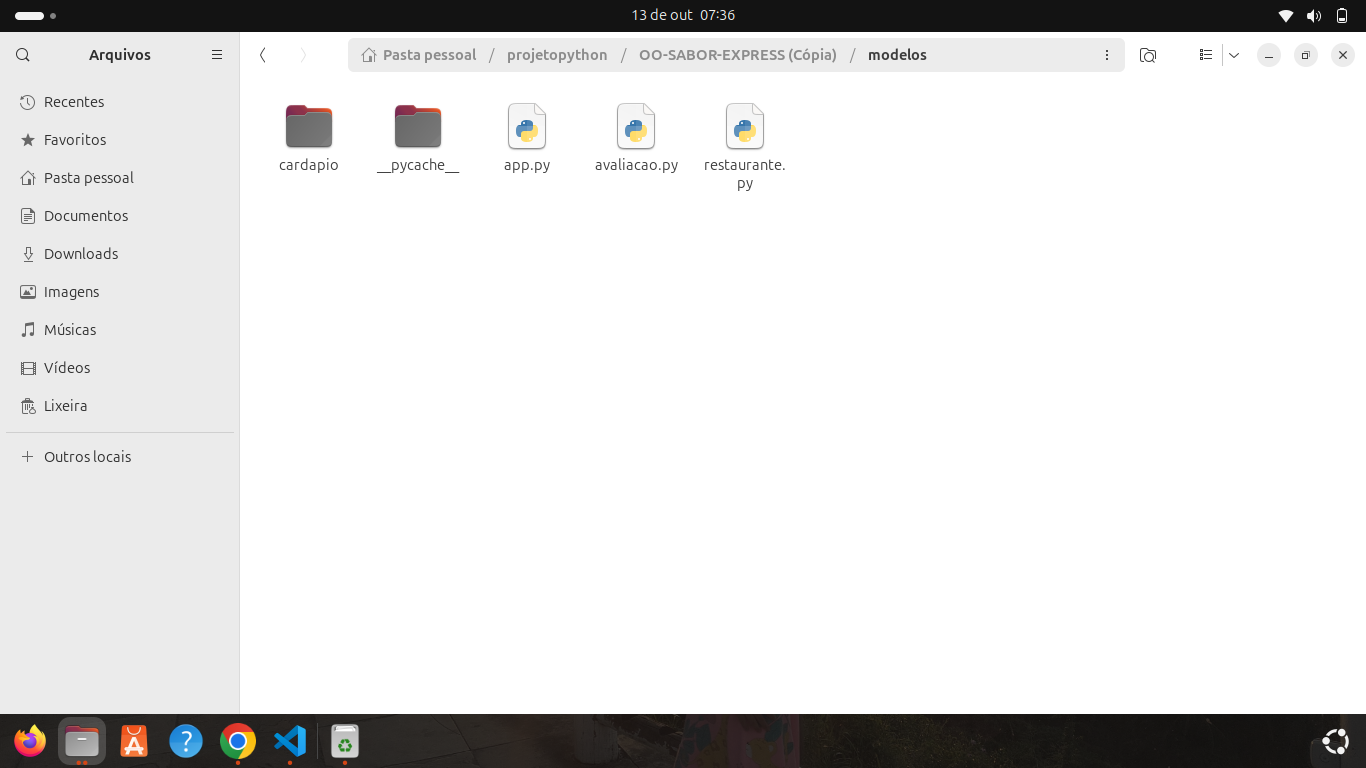
Task: Click the Files icon in the dock
Action: point(82,741)
